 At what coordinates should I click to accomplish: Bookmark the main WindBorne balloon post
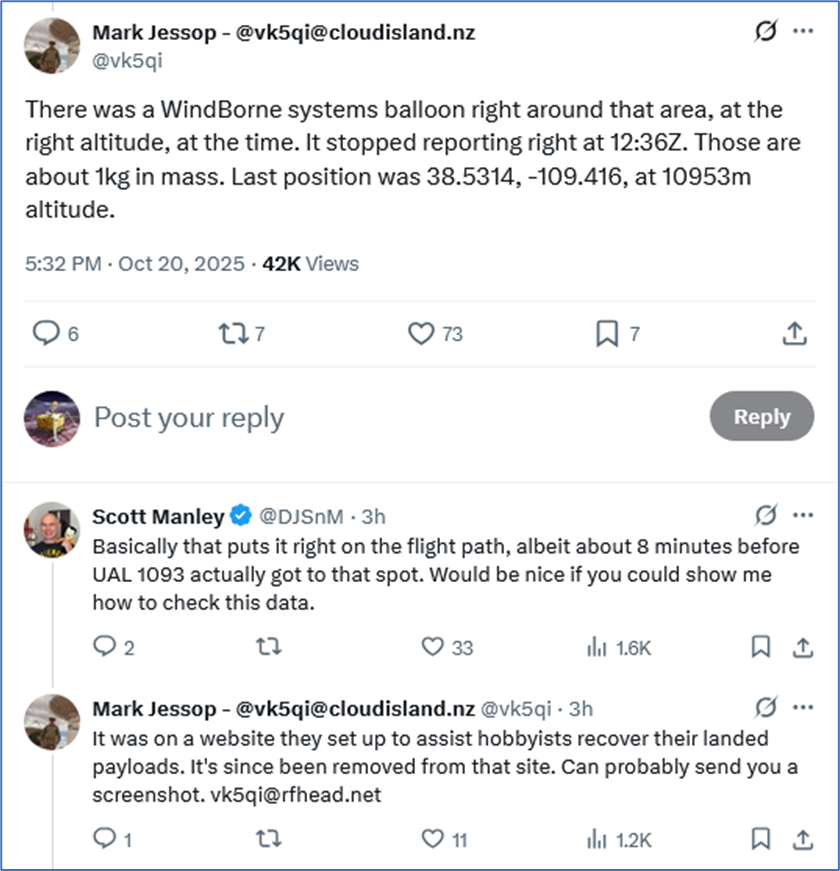click(x=607, y=334)
